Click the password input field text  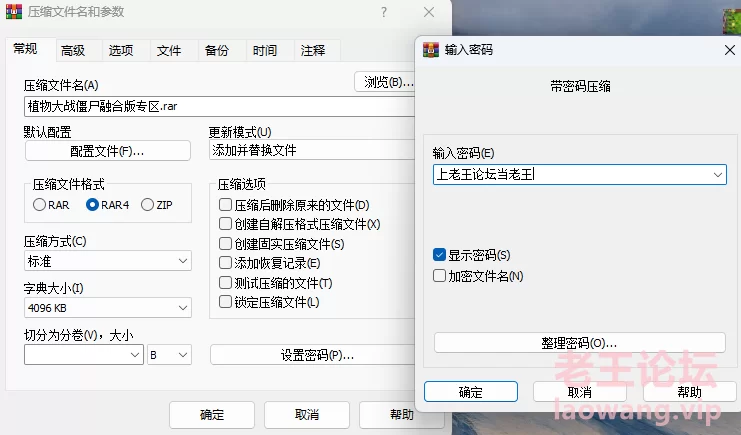coord(485,174)
